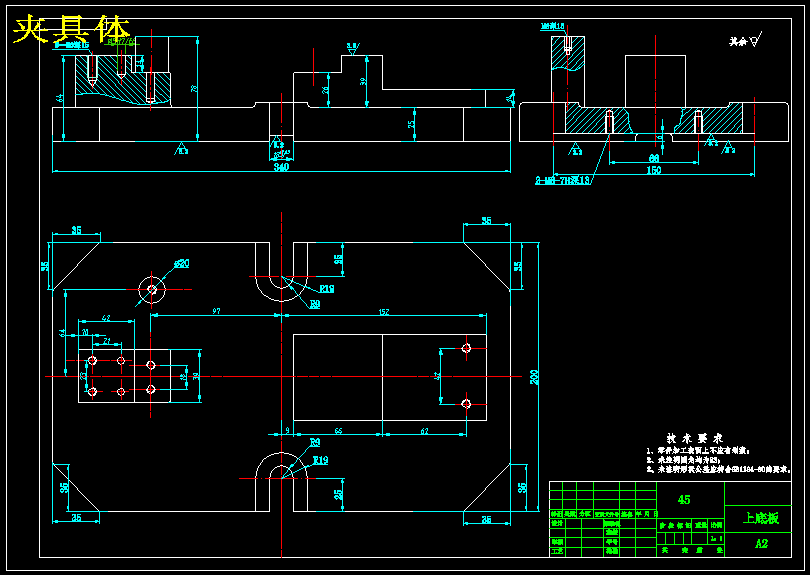Select the 45 material entry in title block
The image size is (810, 575).
tap(684, 500)
